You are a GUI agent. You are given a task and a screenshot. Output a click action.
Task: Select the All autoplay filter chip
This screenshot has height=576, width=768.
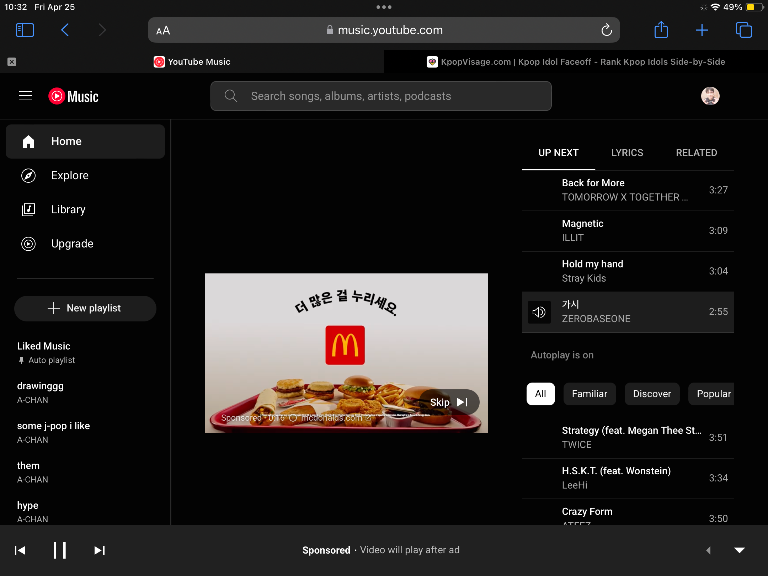pos(541,394)
